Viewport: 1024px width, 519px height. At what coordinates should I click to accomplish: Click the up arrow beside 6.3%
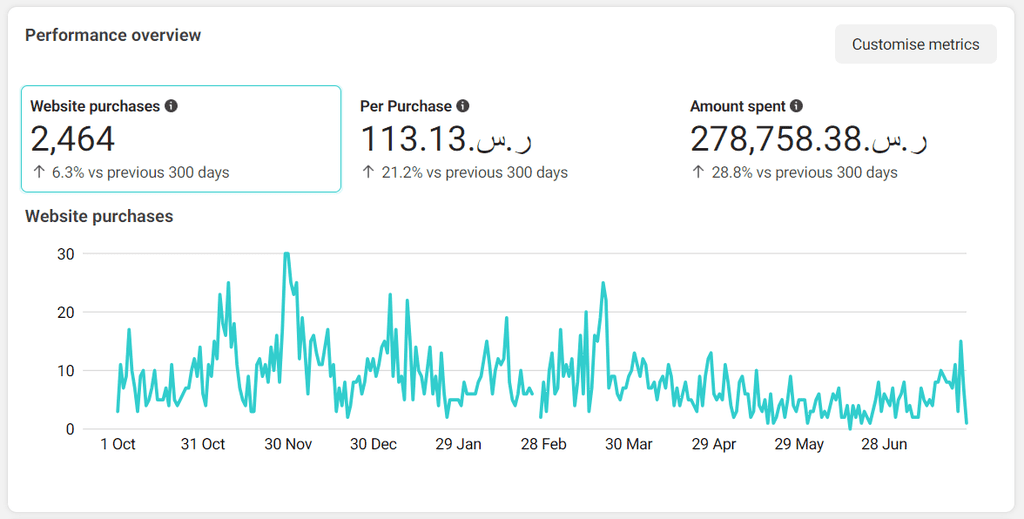pos(39,172)
